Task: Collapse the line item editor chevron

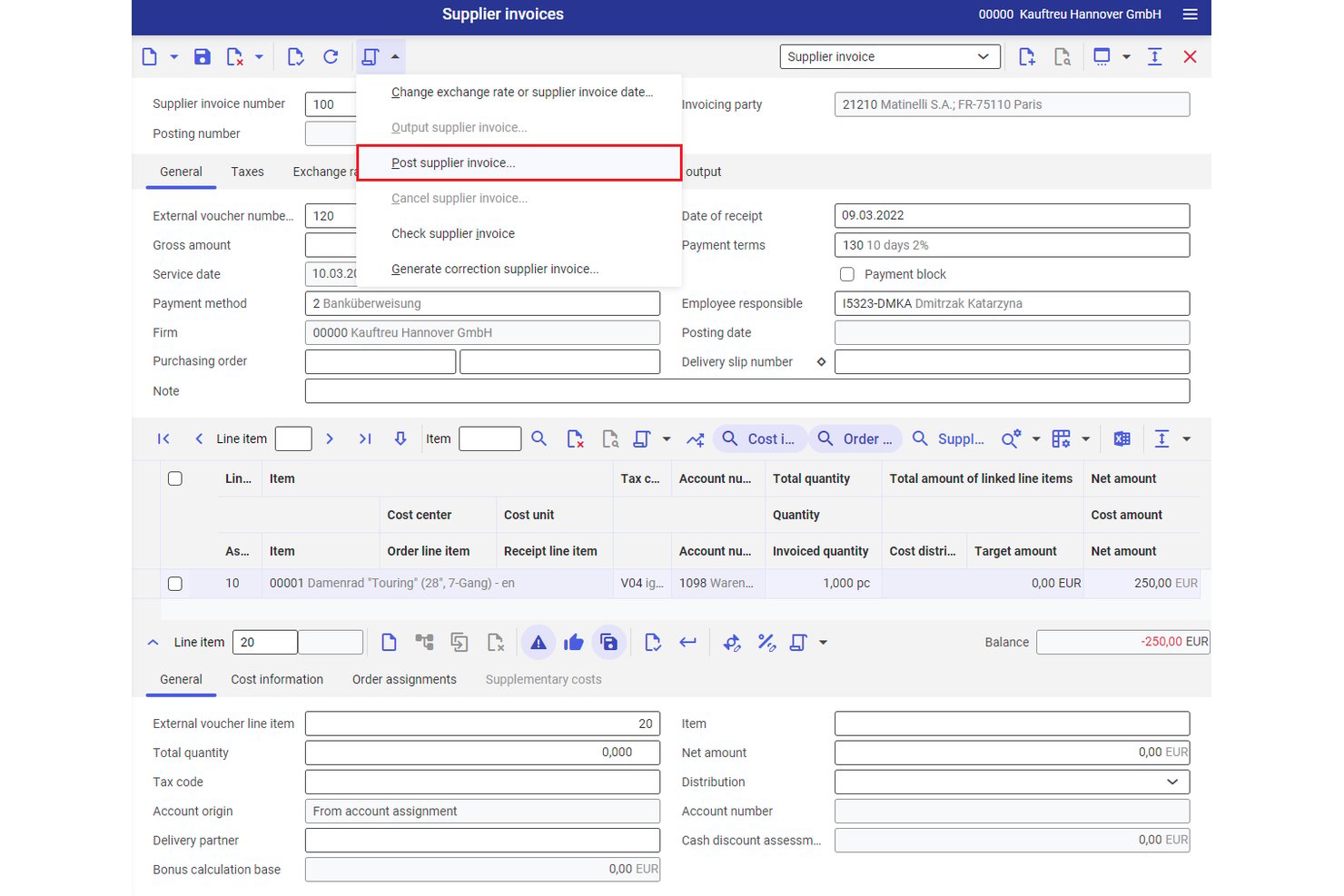Action: point(153,643)
